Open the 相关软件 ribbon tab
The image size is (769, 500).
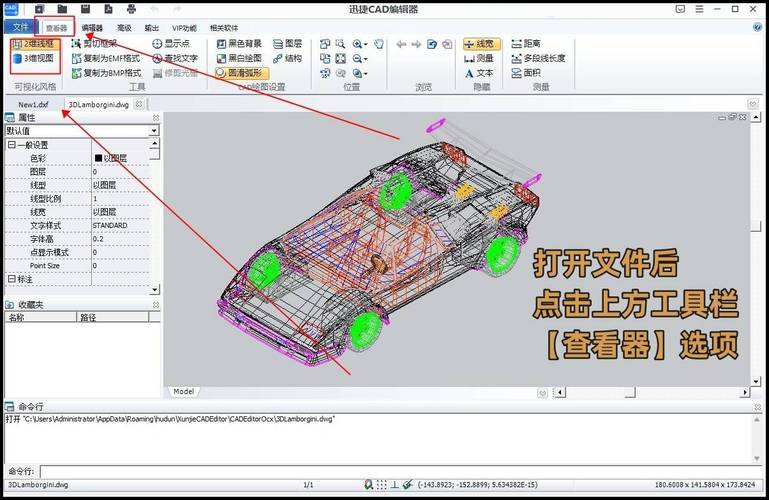point(224,28)
